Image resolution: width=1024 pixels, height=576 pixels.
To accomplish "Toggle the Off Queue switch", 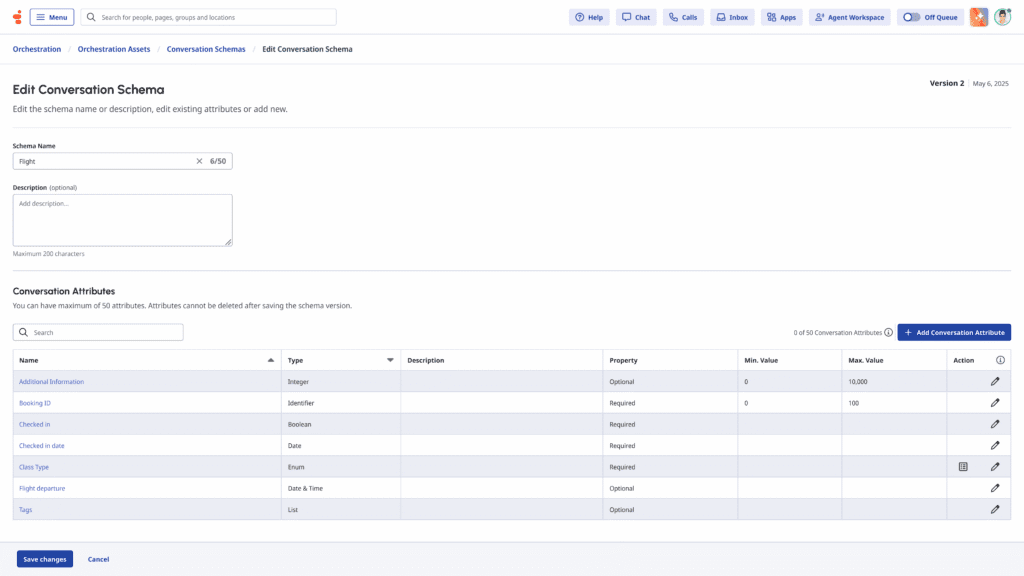I will (912, 17).
